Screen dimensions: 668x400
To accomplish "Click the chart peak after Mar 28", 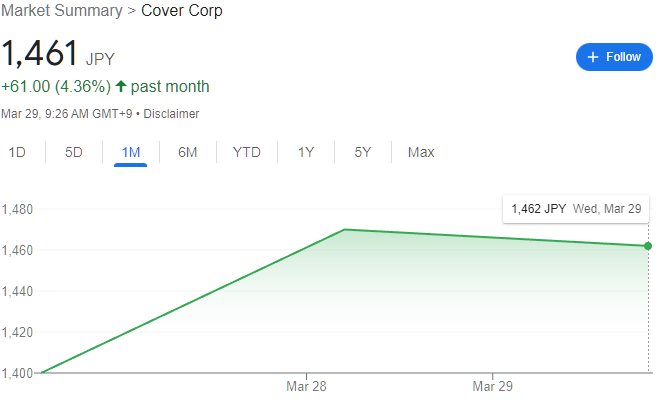I will coord(344,230).
